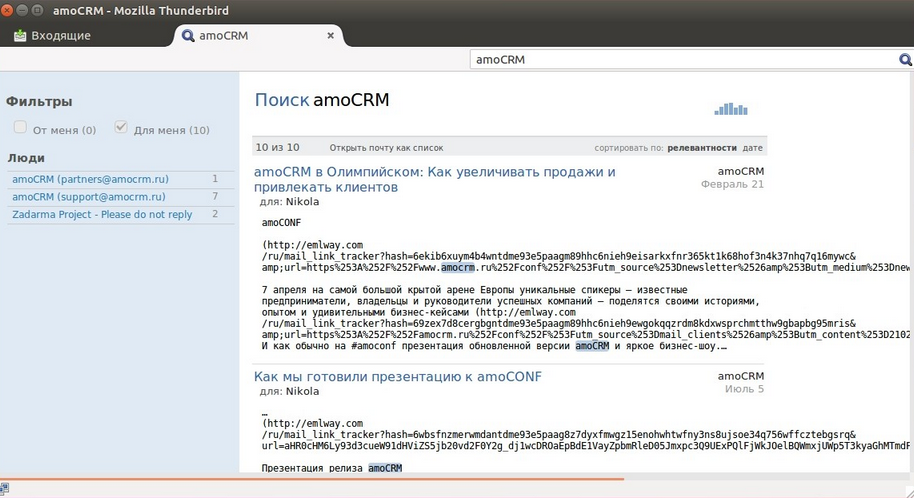Screen dimensions: 914x498
Task: Close the Thunderbird window
Action: [7, 10]
